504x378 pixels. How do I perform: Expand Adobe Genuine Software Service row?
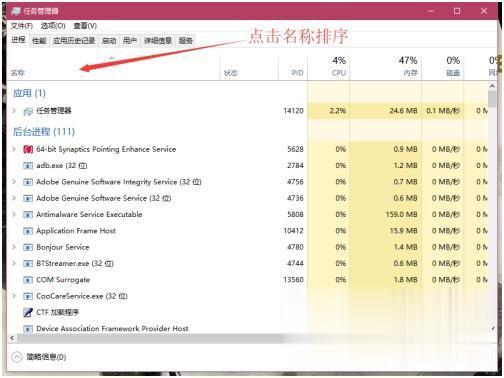(x=14, y=198)
